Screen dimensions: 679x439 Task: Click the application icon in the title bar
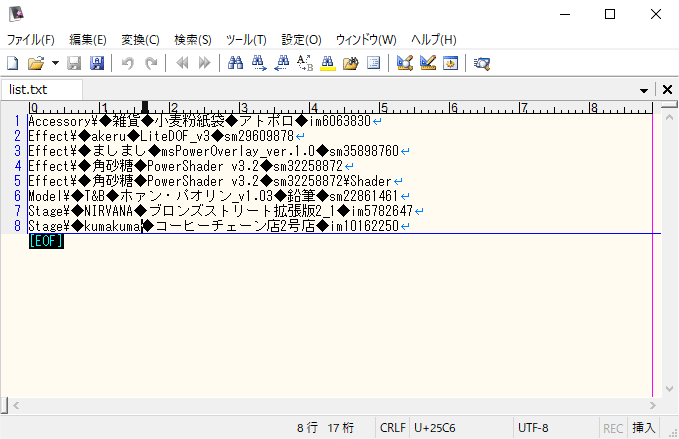16,14
